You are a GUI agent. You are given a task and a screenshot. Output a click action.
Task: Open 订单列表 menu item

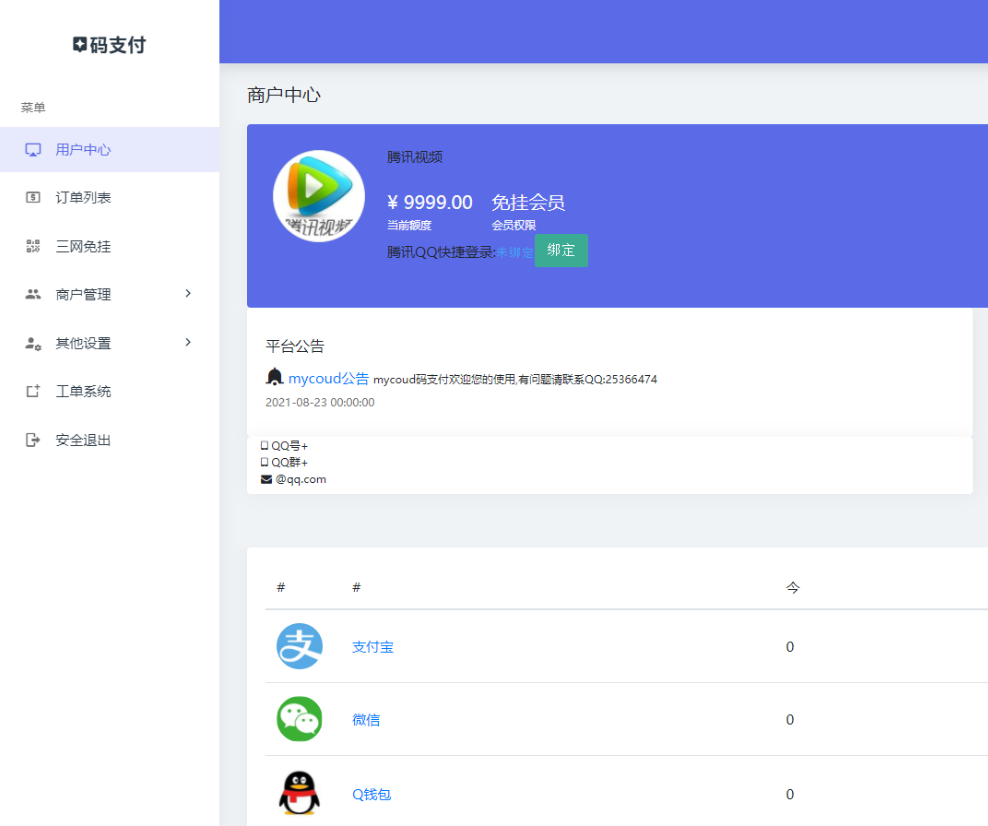110,198
